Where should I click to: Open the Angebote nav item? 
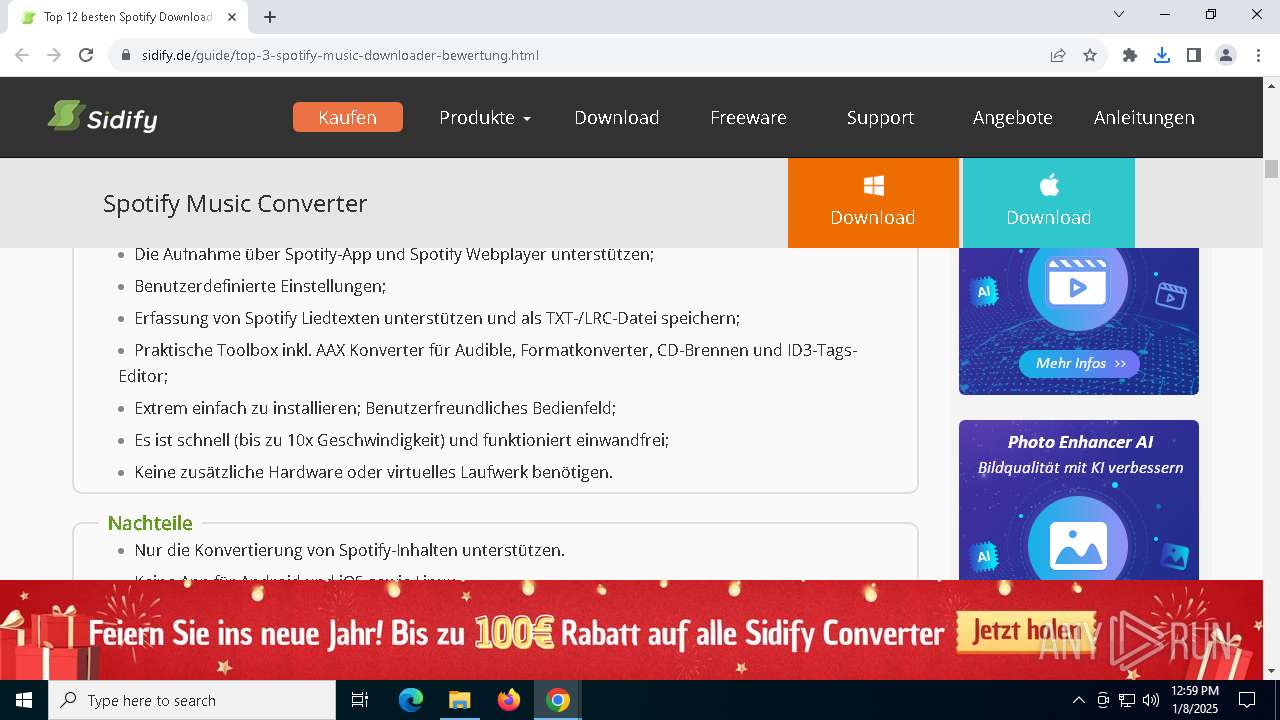[1013, 117]
